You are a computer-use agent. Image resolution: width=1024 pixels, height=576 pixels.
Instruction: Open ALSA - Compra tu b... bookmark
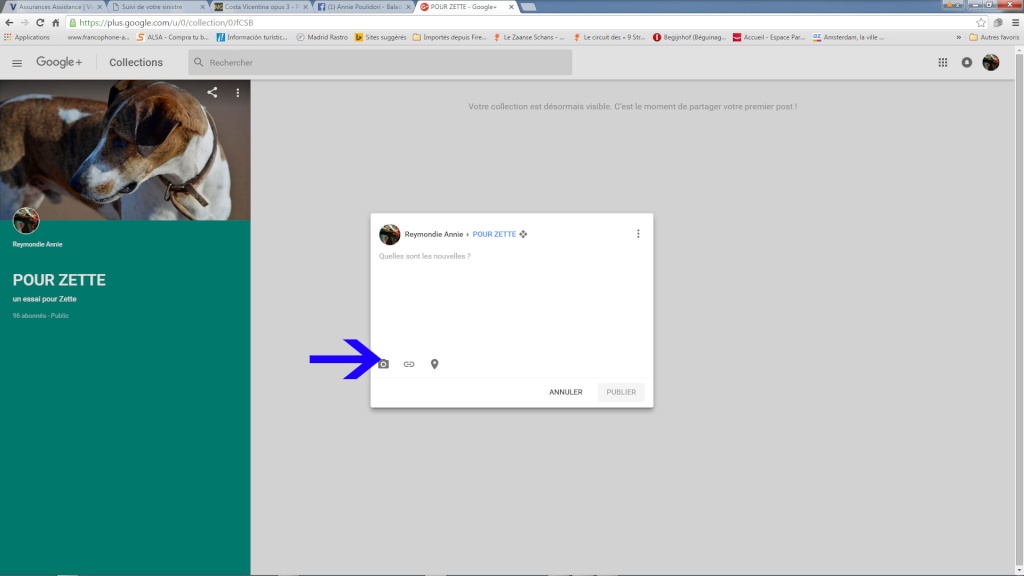pos(172,37)
